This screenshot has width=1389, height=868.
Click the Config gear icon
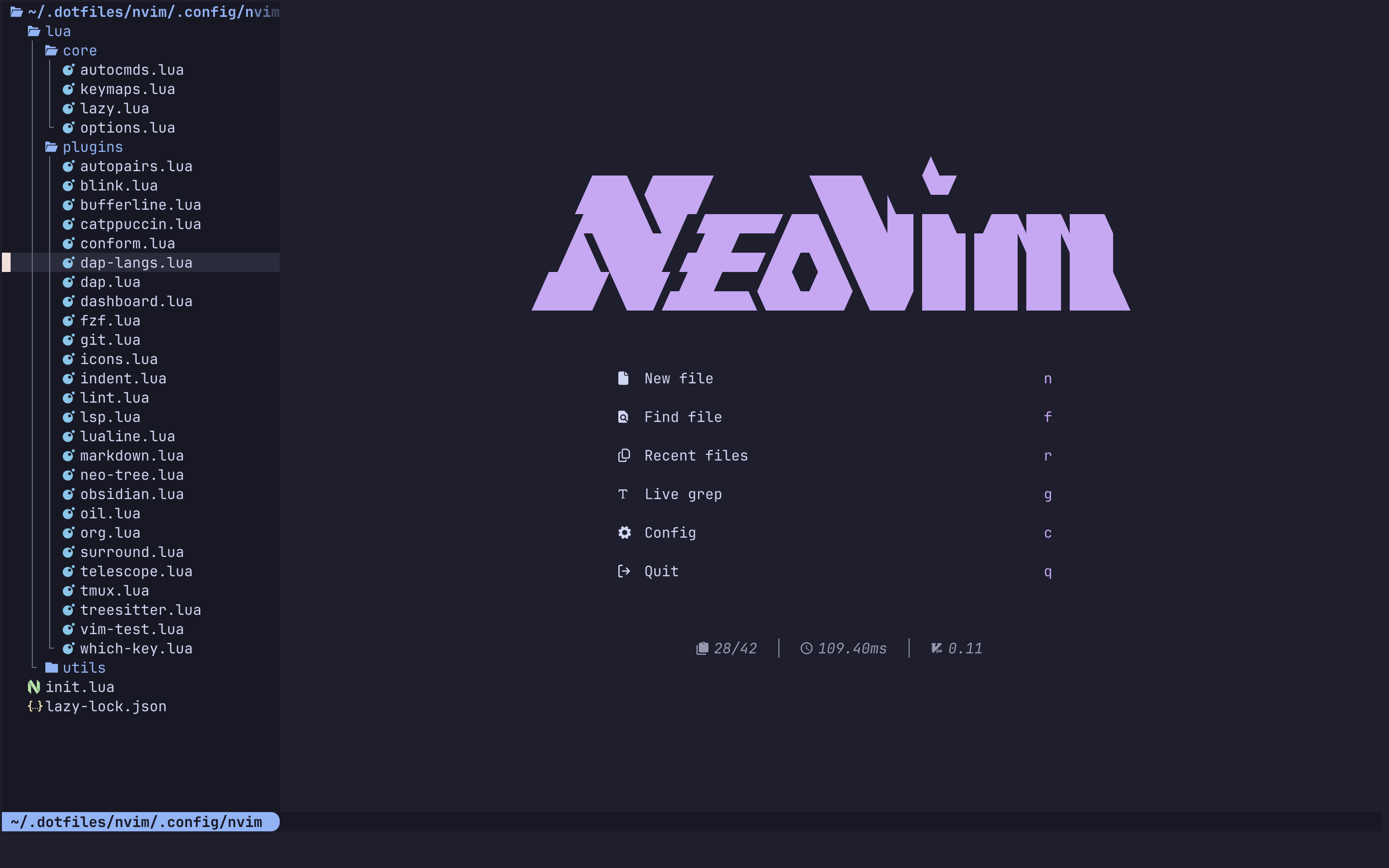coord(625,533)
